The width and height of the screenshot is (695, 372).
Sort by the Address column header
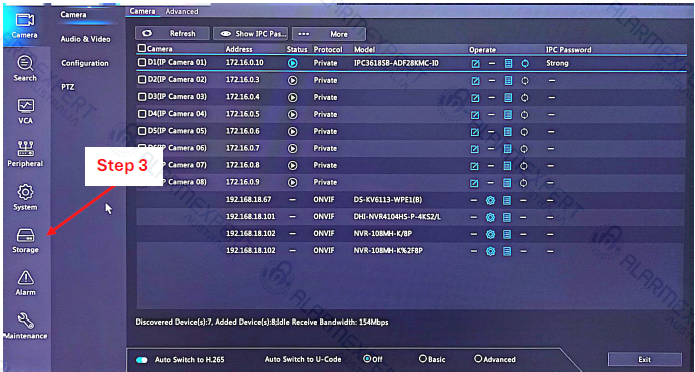tap(239, 50)
